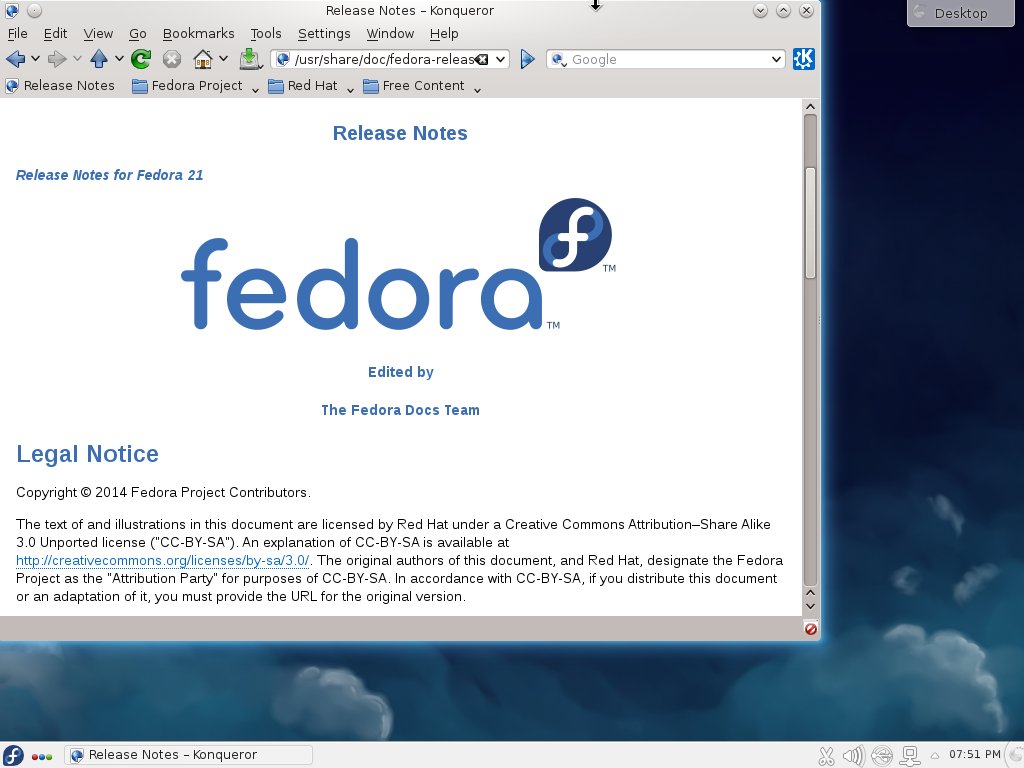Open the Google search box dropdown arrow
Image resolution: width=1024 pixels, height=768 pixels.
(x=776, y=59)
